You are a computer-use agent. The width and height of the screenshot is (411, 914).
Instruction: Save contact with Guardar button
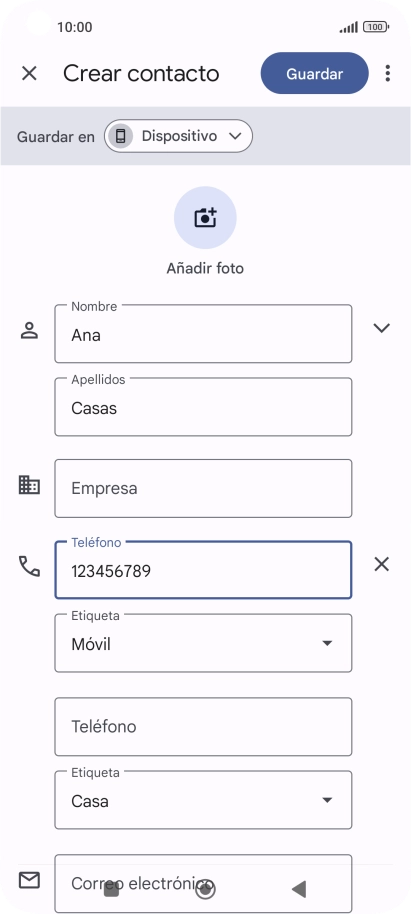315,73
